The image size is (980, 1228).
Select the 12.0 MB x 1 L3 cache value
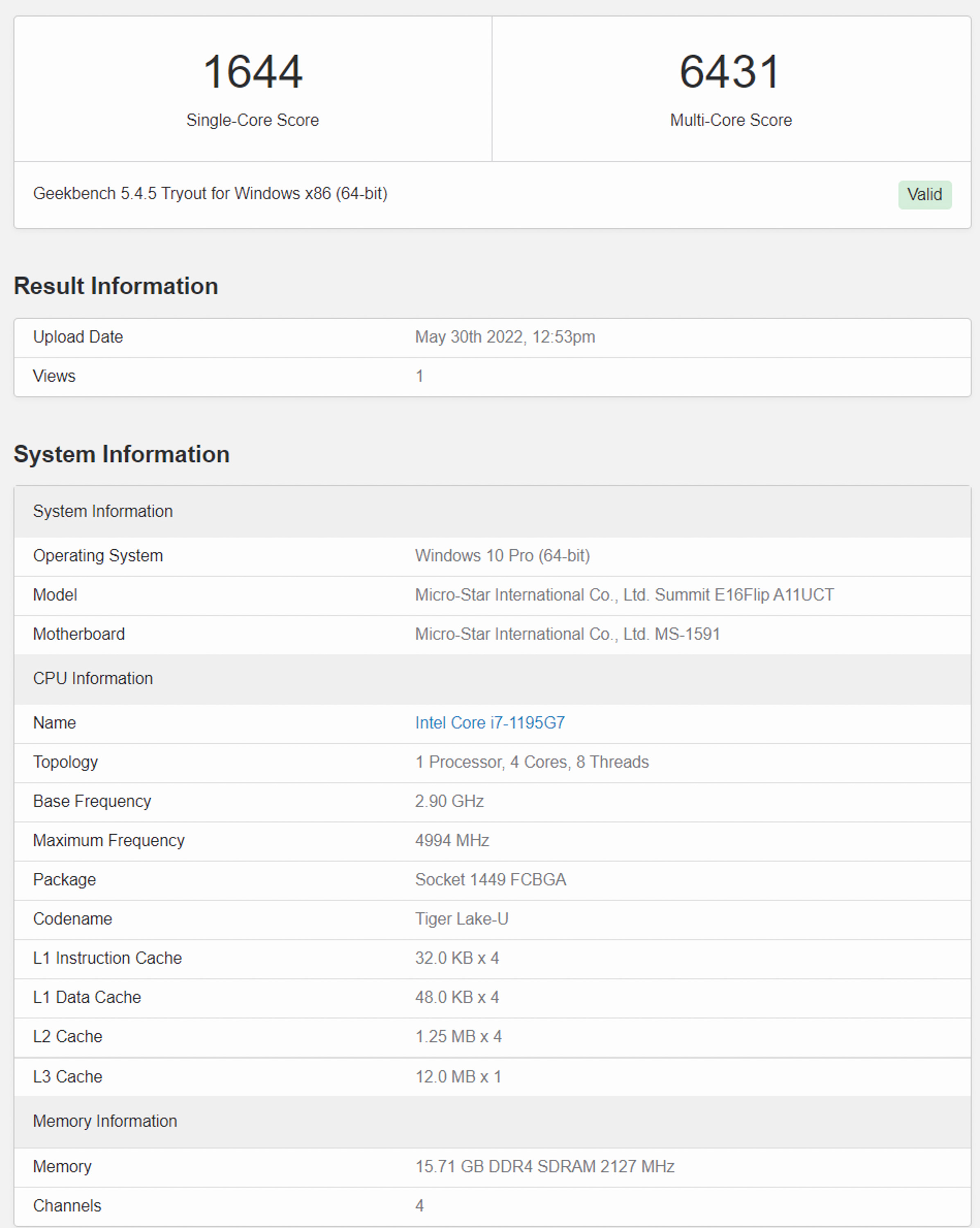[x=458, y=1077]
